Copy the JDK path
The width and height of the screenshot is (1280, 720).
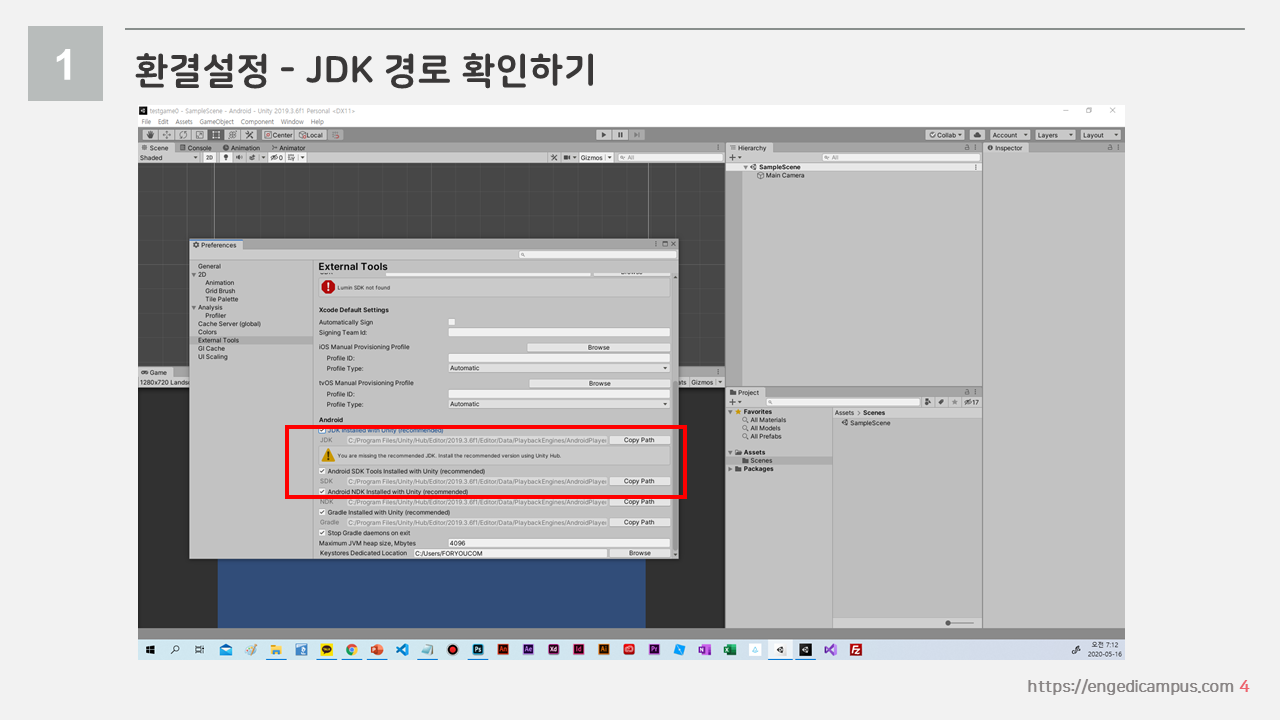pos(639,440)
